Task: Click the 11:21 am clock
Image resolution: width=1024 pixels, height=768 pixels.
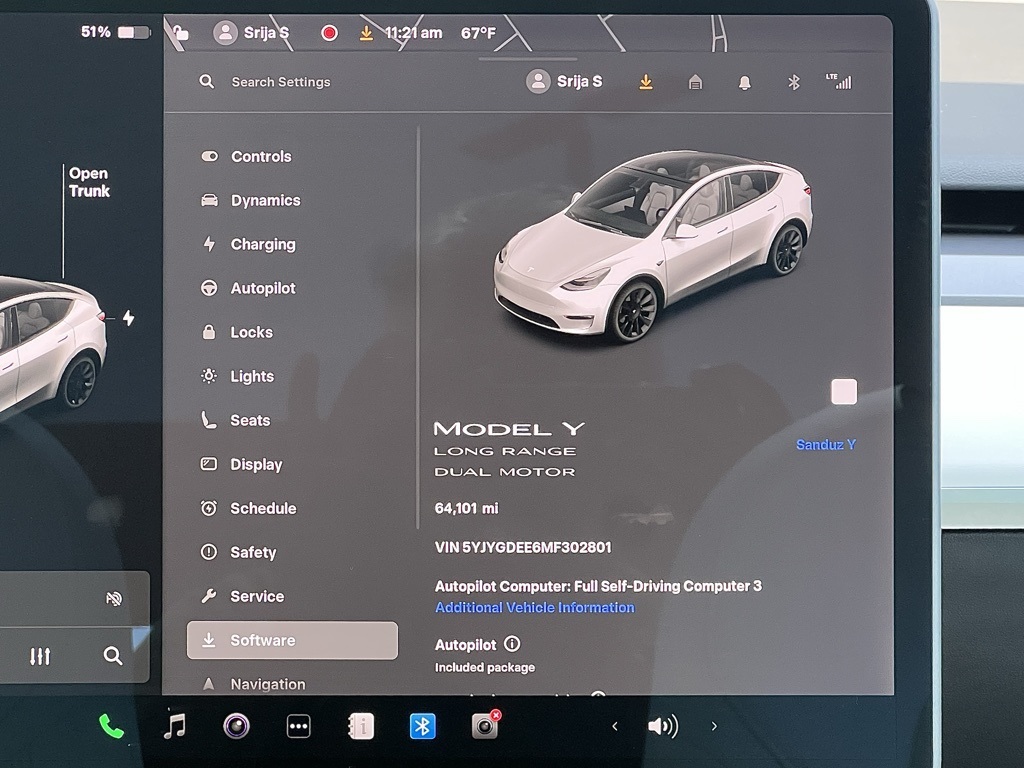Action: pos(413,33)
